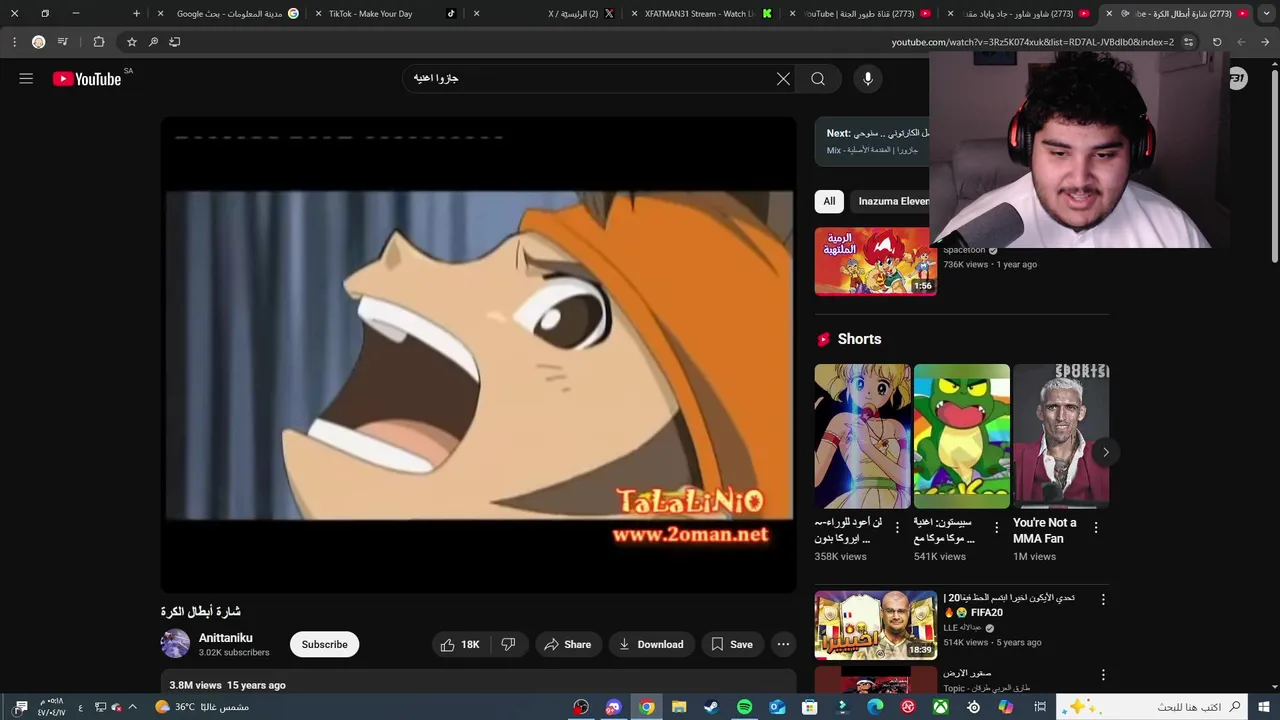1280x720 pixels.
Task: Open the FIFA20 18:39 video thumbnail
Action: click(875, 625)
